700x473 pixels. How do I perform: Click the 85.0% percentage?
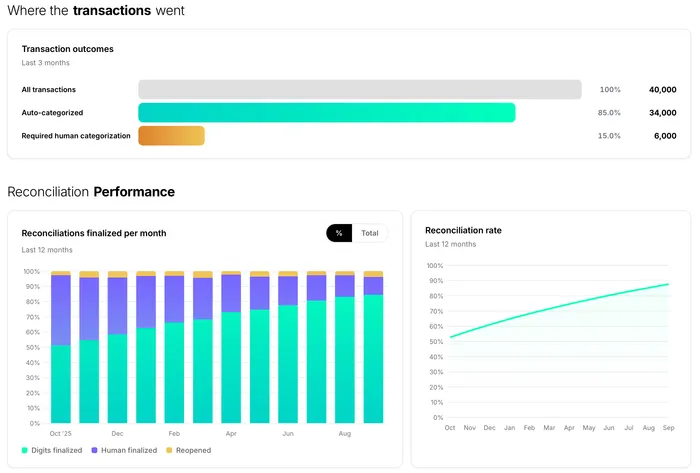pos(609,113)
